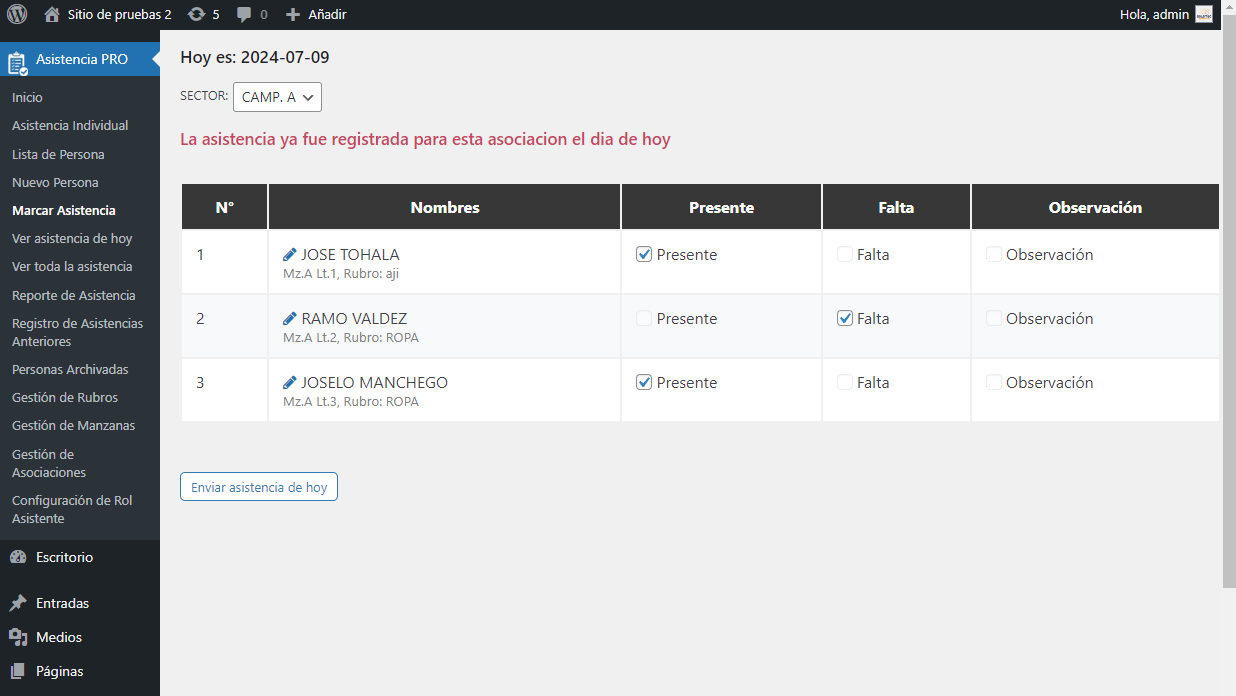Open the SECTOR dropdown showing CAMP. A
Viewport: 1236px width, 696px height.
(x=277, y=97)
